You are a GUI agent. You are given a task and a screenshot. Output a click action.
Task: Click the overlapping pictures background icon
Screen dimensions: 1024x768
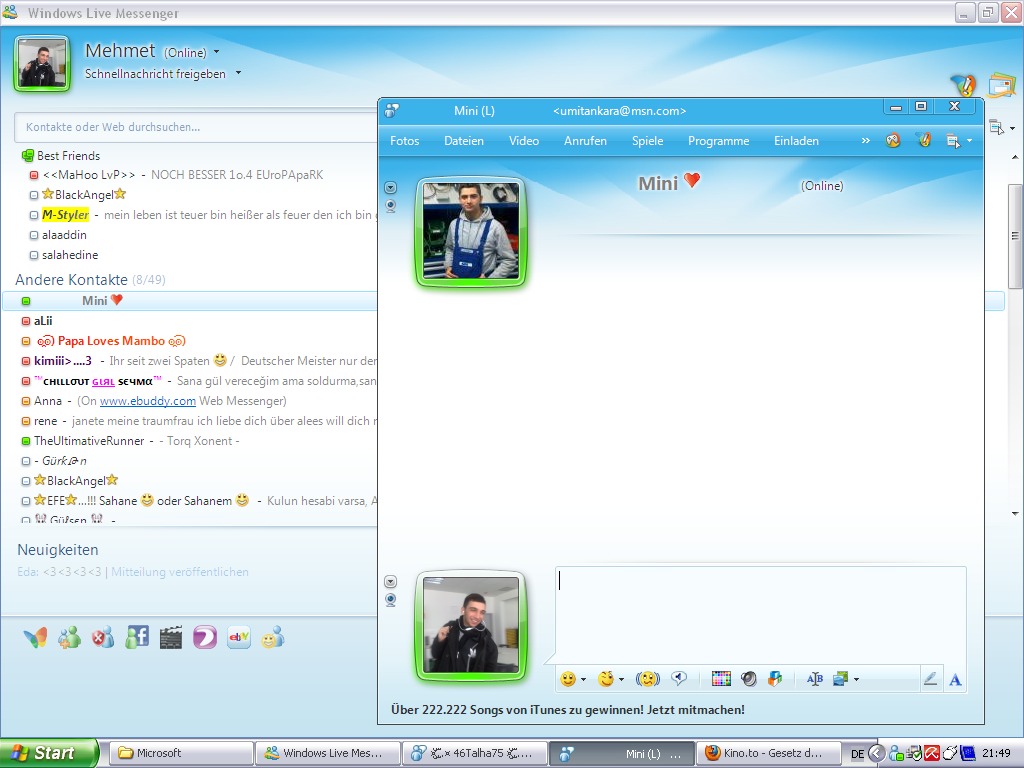tap(840, 679)
